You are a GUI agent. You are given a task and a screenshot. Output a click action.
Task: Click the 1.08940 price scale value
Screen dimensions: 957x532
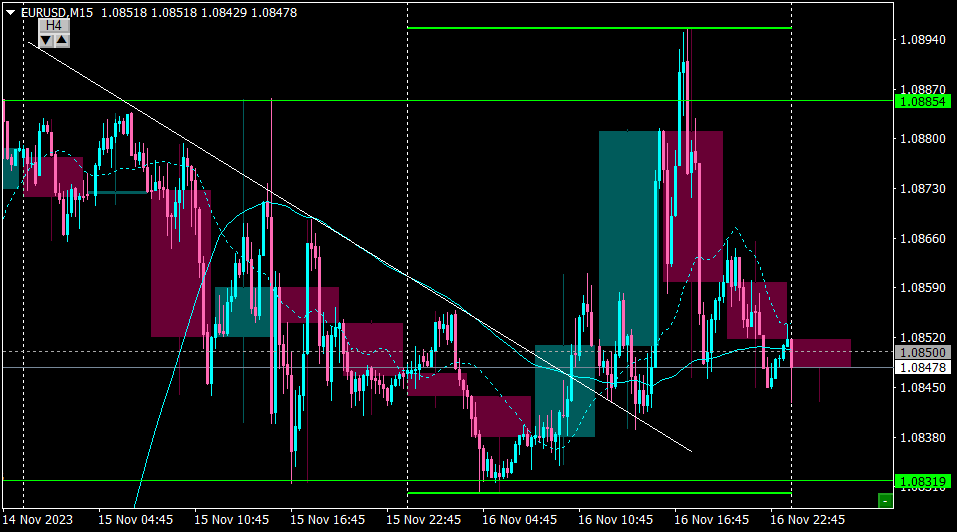923,40
